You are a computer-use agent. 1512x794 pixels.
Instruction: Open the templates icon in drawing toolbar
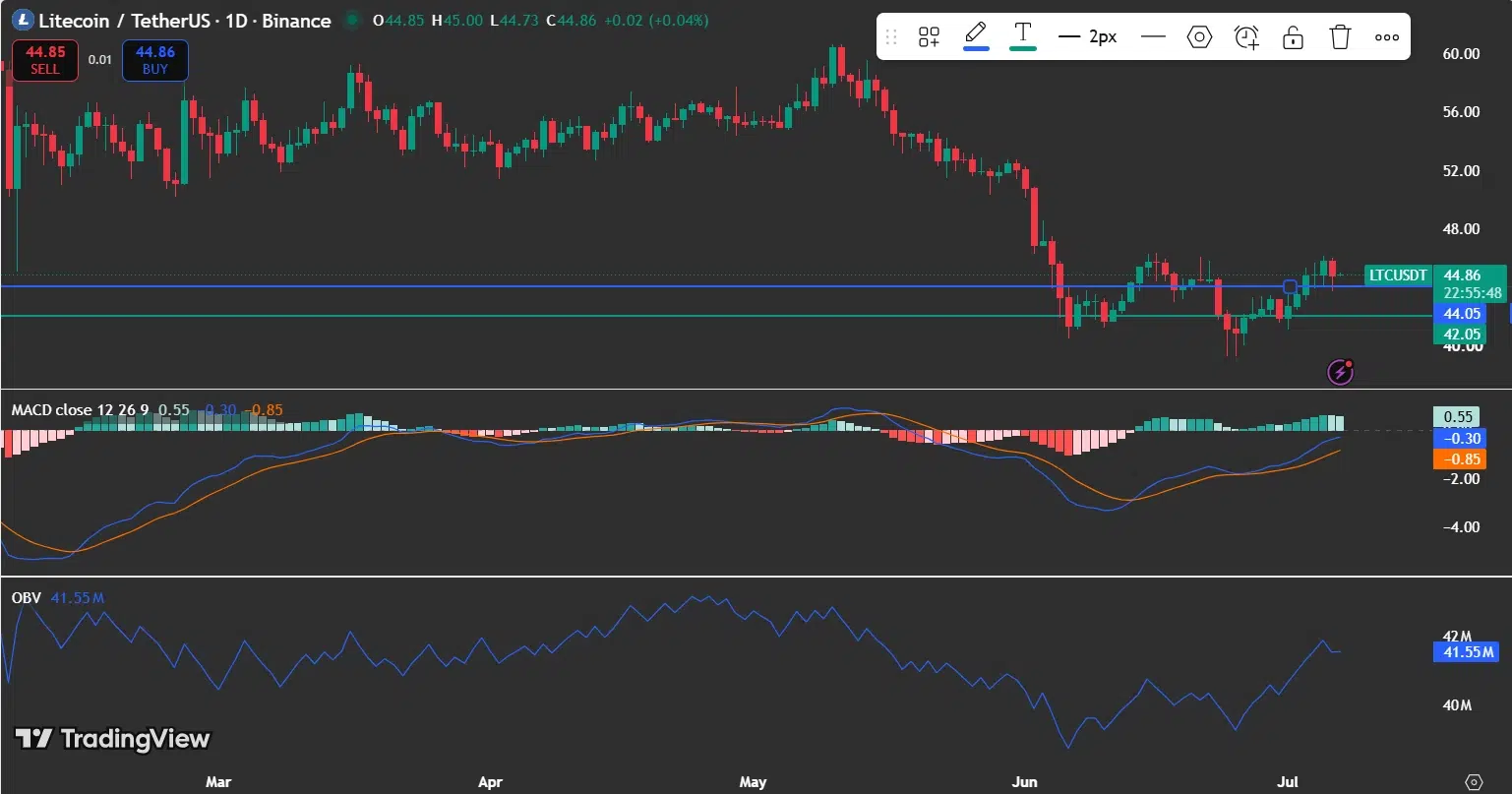pos(929,37)
